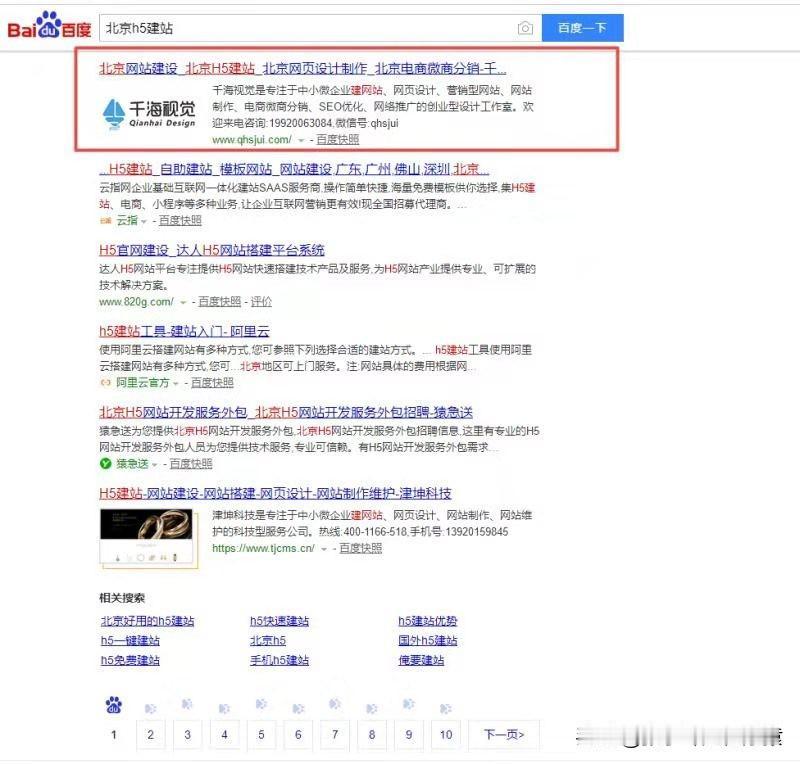Go to results page 6

click(x=298, y=735)
